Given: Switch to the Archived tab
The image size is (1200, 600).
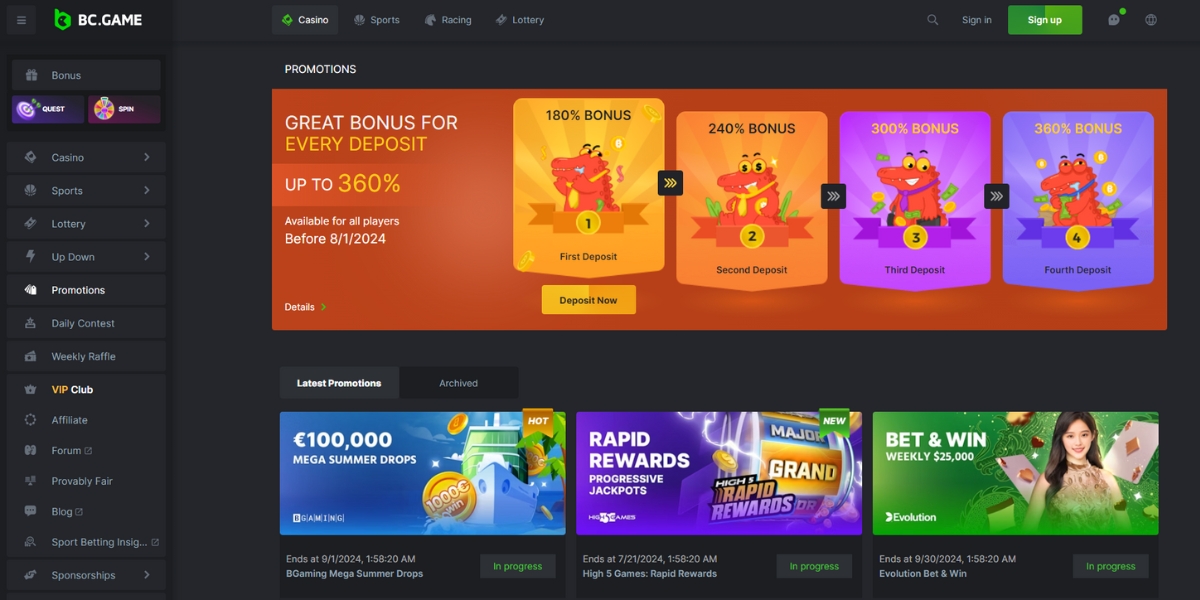Looking at the screenshot, I should point(458,383).
